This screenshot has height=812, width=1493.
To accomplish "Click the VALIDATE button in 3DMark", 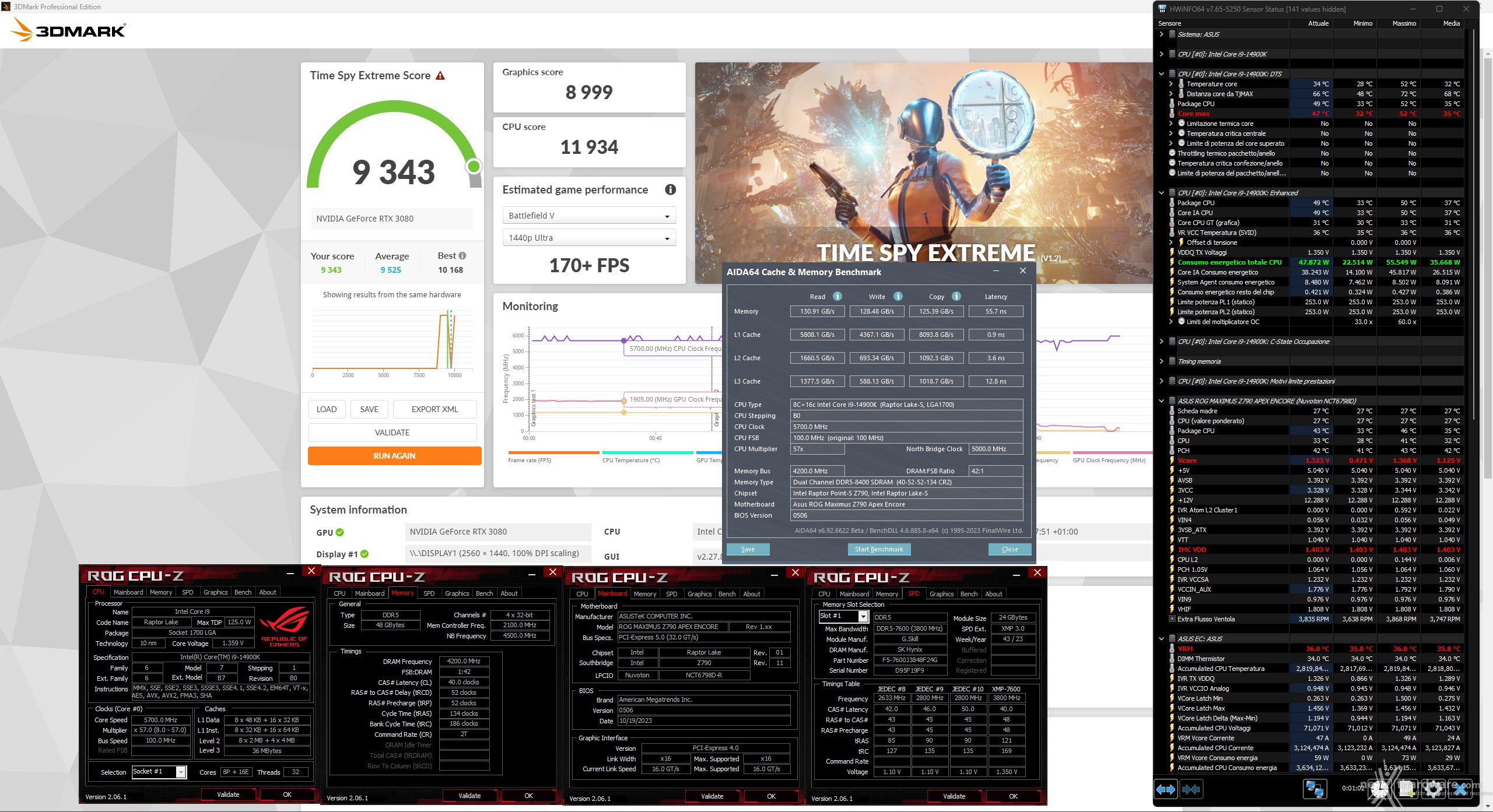I will 392,433.
